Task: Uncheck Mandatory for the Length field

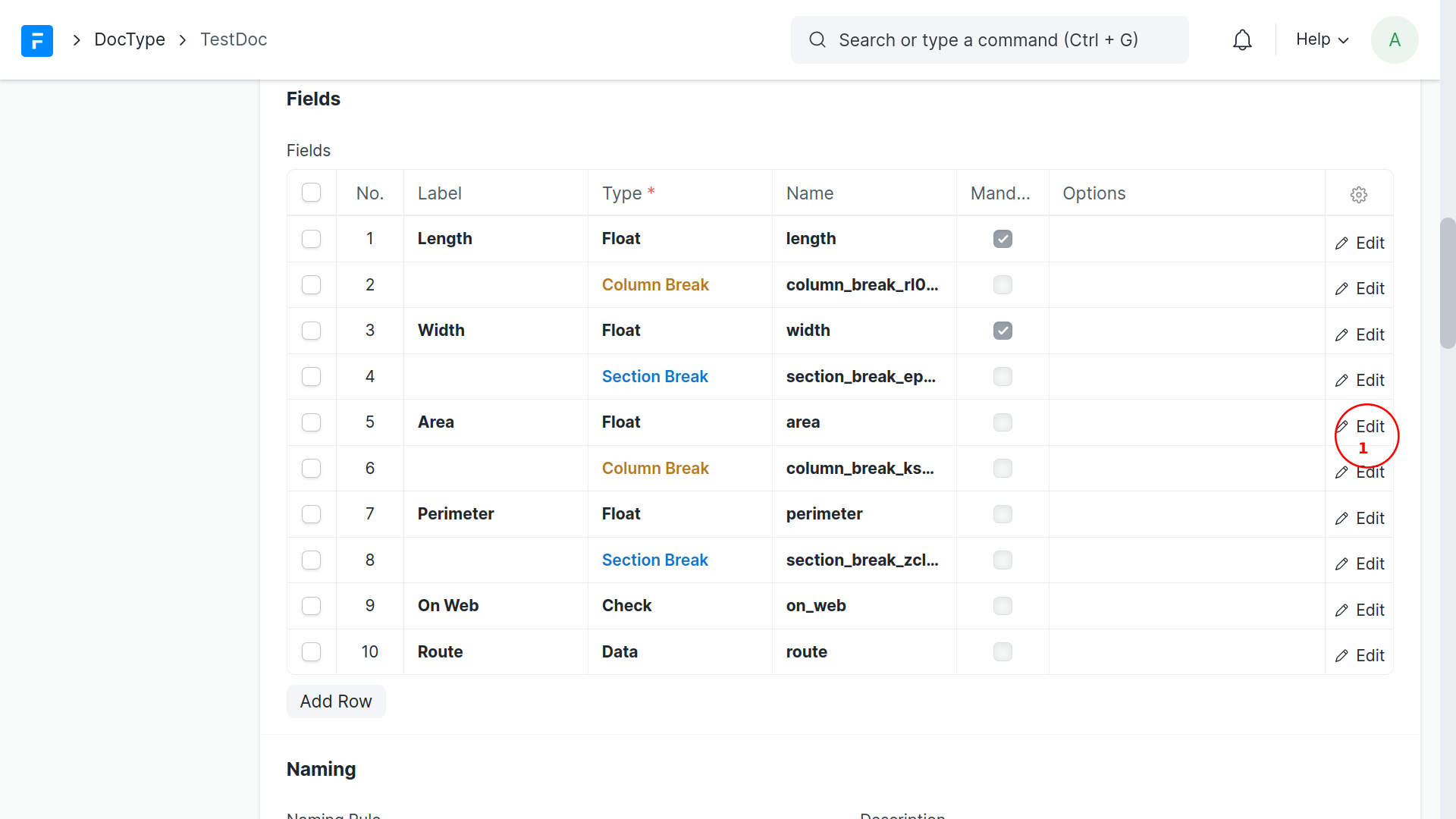Action: 1003,239
